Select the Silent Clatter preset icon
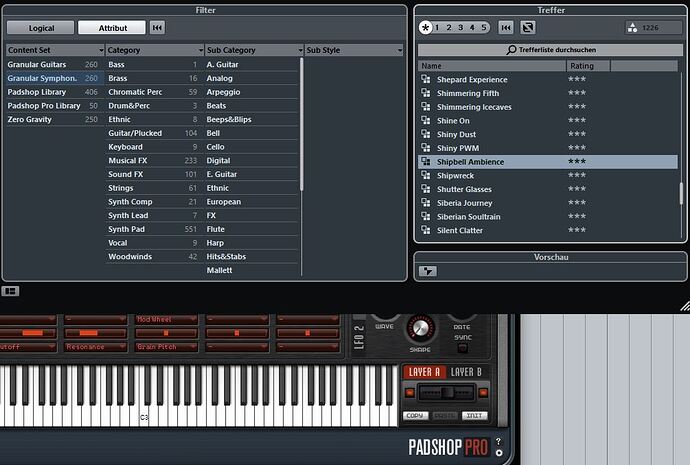 point(426,230)
